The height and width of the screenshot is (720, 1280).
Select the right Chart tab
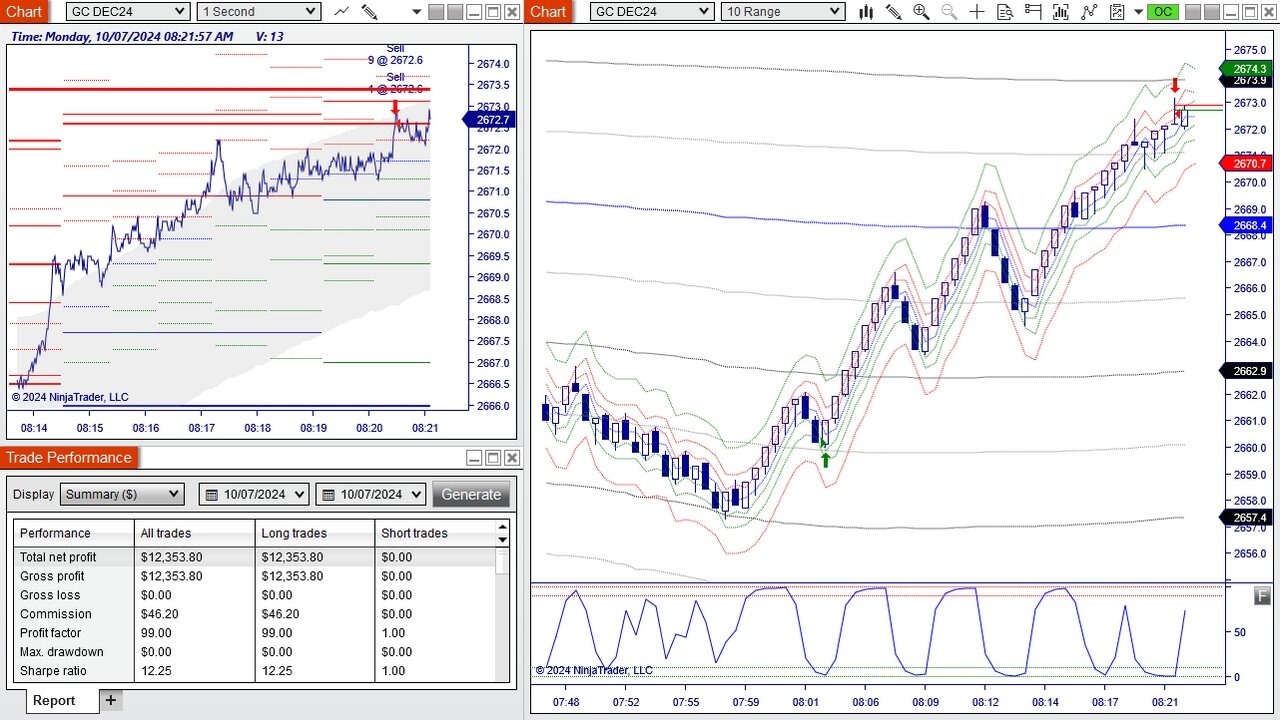click(548, 12)
